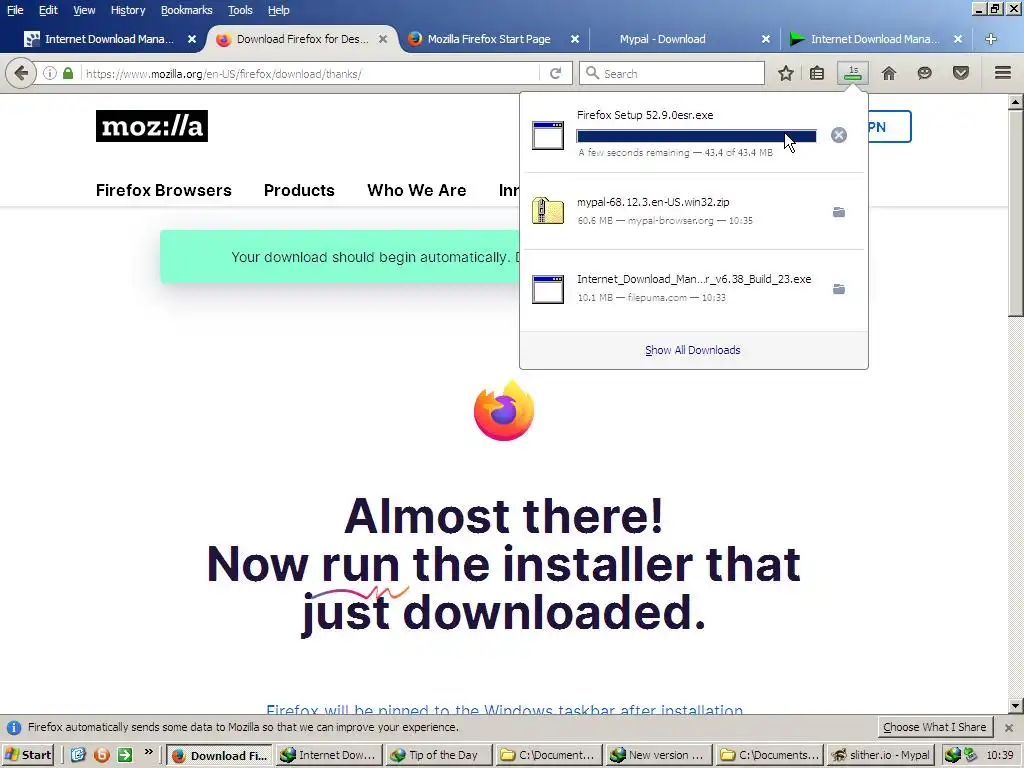Click the Firefox Setup exe file icon
1024x768 pixels.
pyautogui.click(x=548, y=135)
